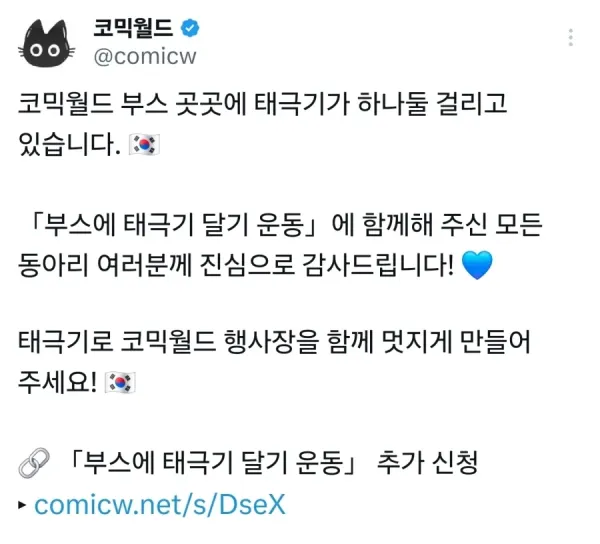Click the word 있습니다. in the first paragraph
The width and height of the screenshot is (600, 544).
coord(69,145)
